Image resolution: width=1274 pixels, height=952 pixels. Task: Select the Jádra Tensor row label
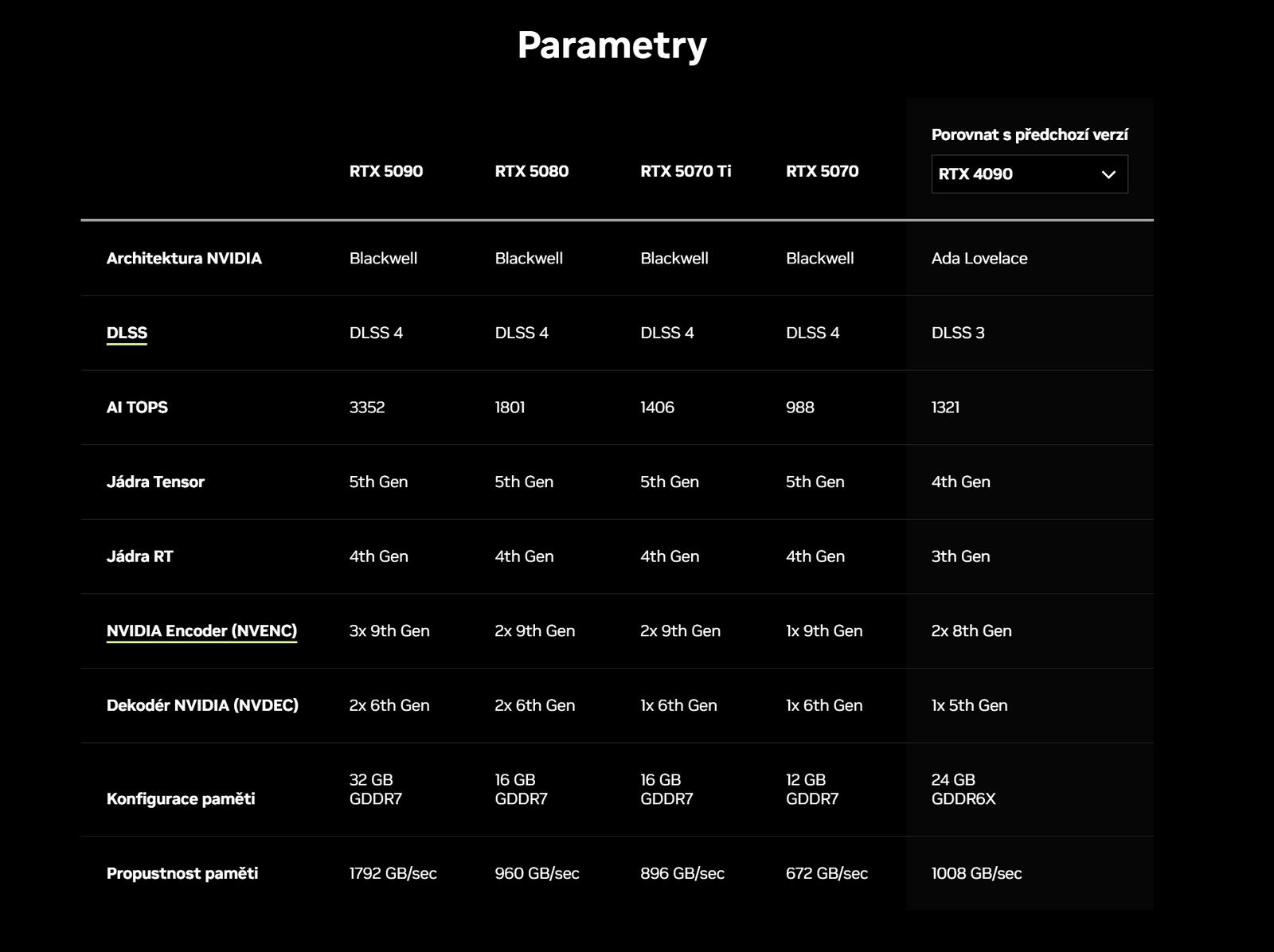coord(155,482)
